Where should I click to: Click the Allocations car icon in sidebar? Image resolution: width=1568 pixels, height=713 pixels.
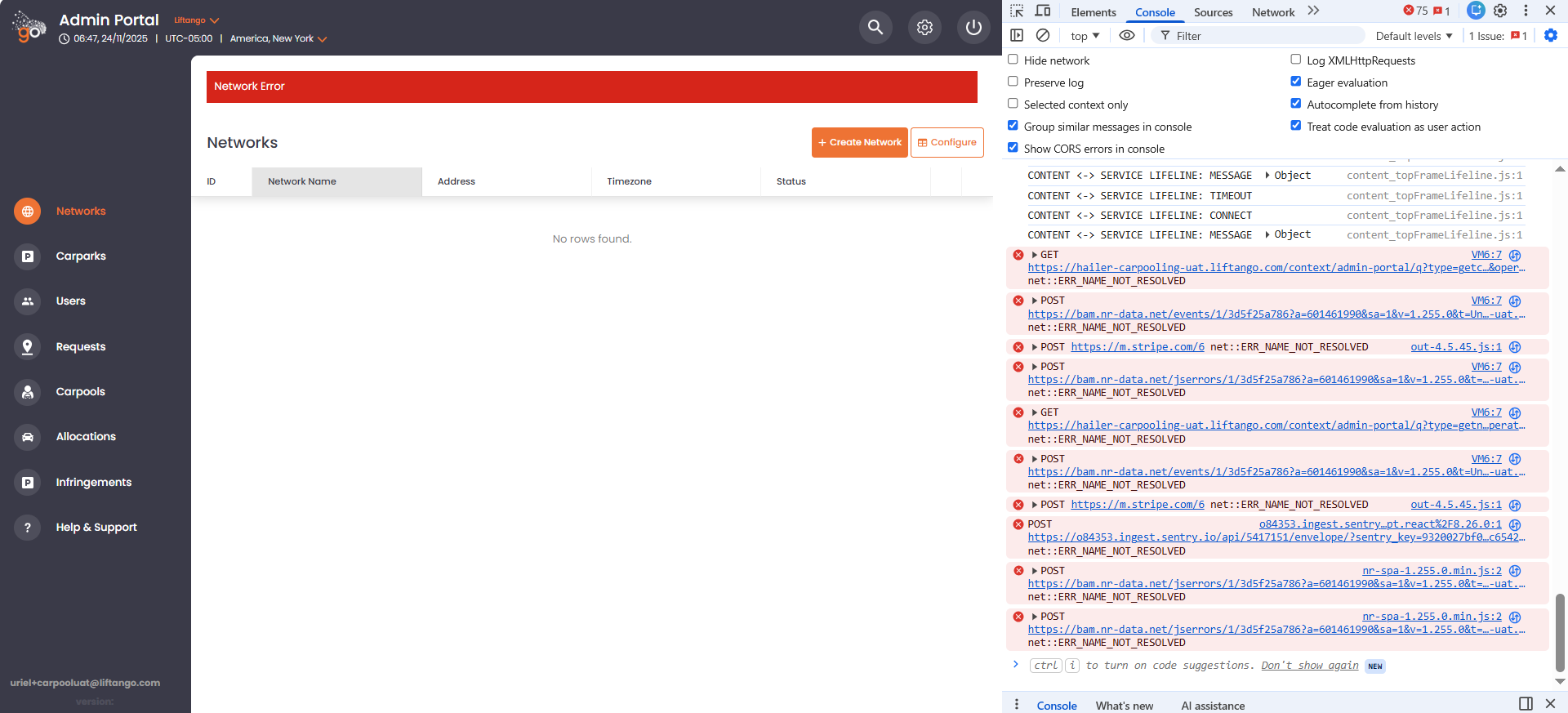pos(28,437)
